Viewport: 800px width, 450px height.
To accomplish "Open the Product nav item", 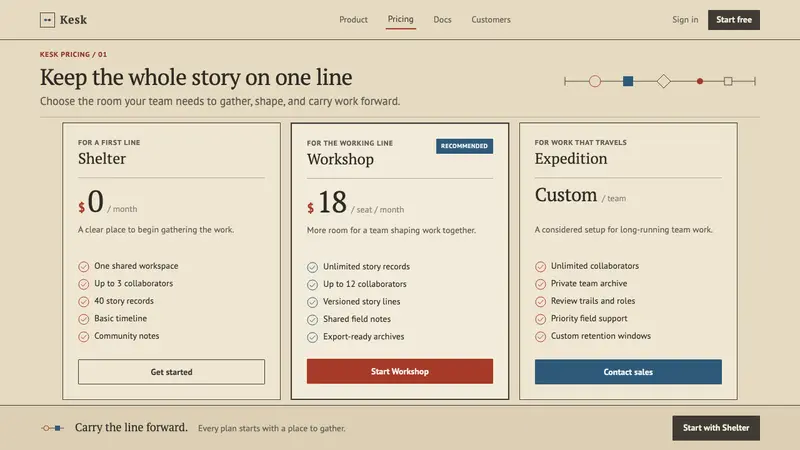I will click(353, 19).
